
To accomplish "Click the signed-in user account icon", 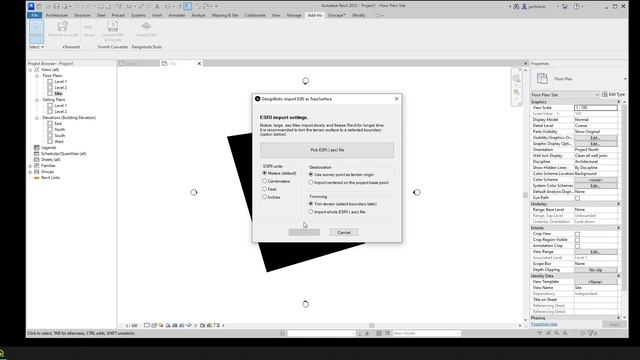I will click(524, 6).
